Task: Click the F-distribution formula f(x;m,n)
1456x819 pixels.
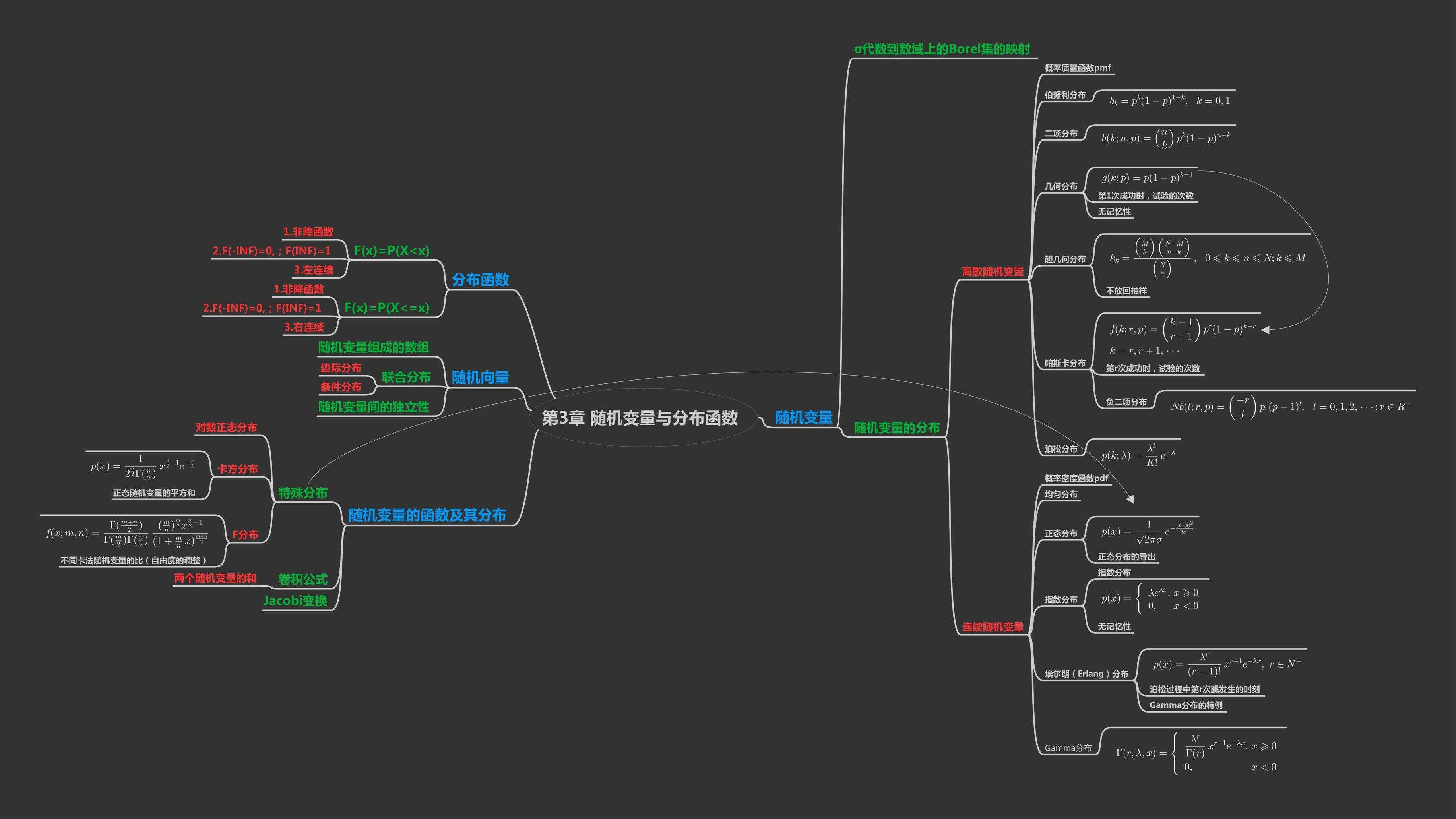Action: [x=127, y=534]
